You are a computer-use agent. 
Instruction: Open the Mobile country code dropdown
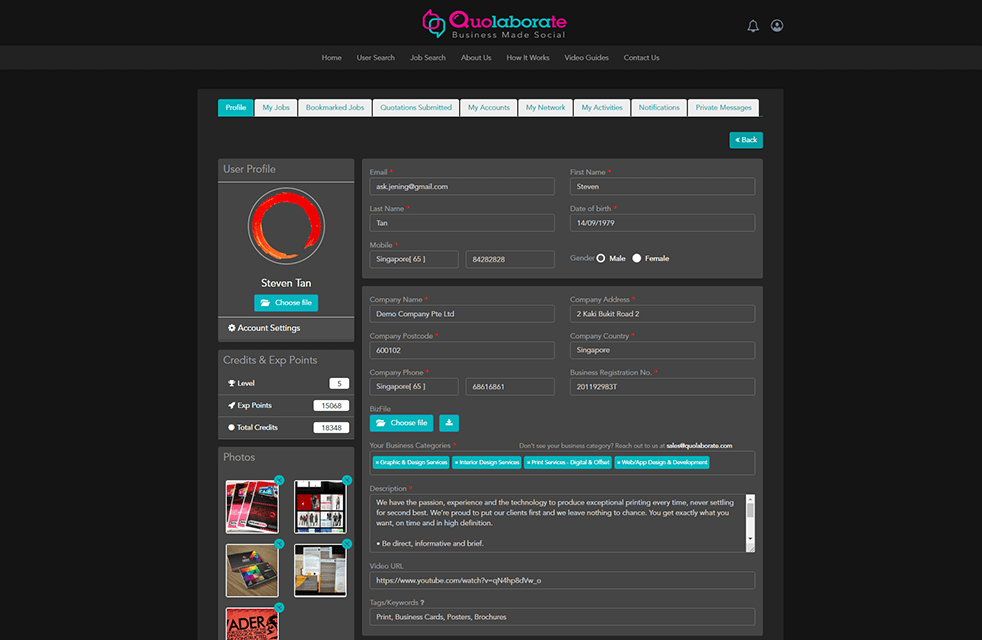pyautogui.click(x=414, y=259)
